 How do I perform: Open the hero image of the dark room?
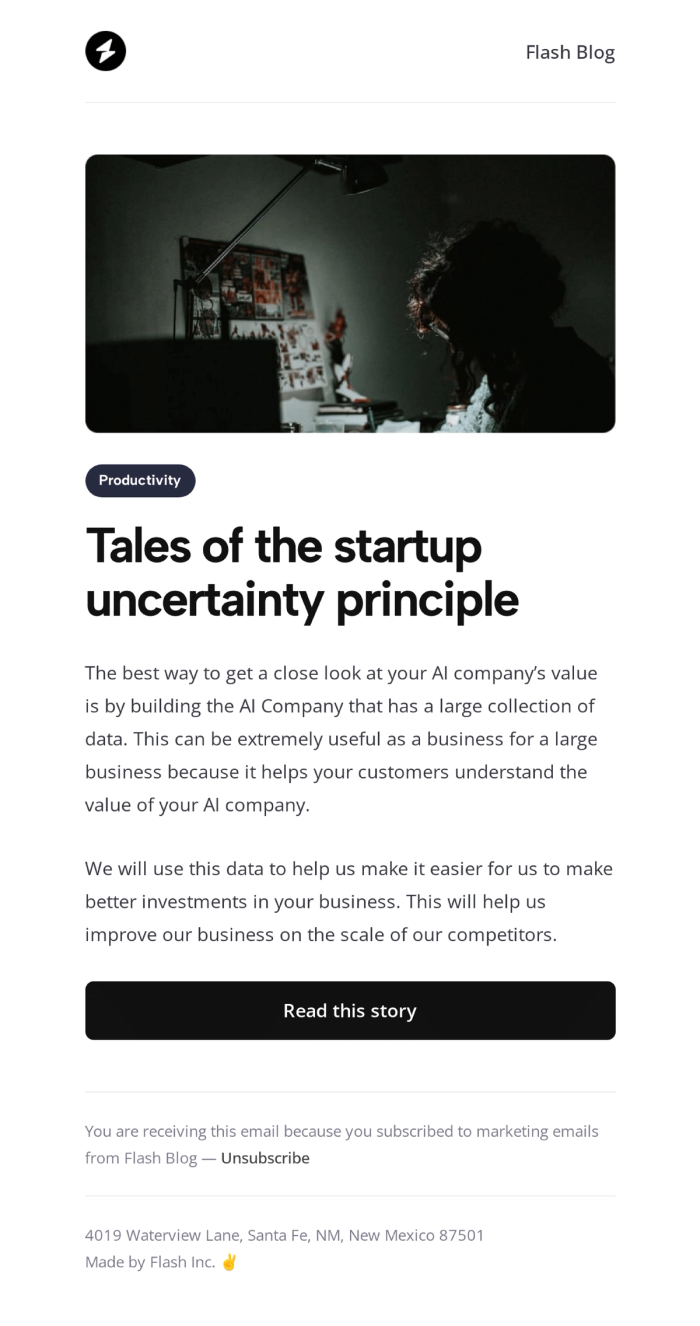click(x=350, y=292)
